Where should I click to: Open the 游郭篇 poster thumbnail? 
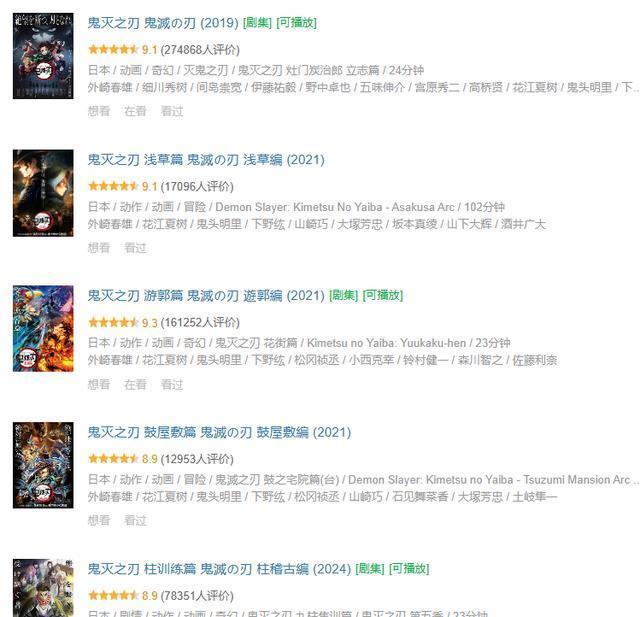click(43, 329)
